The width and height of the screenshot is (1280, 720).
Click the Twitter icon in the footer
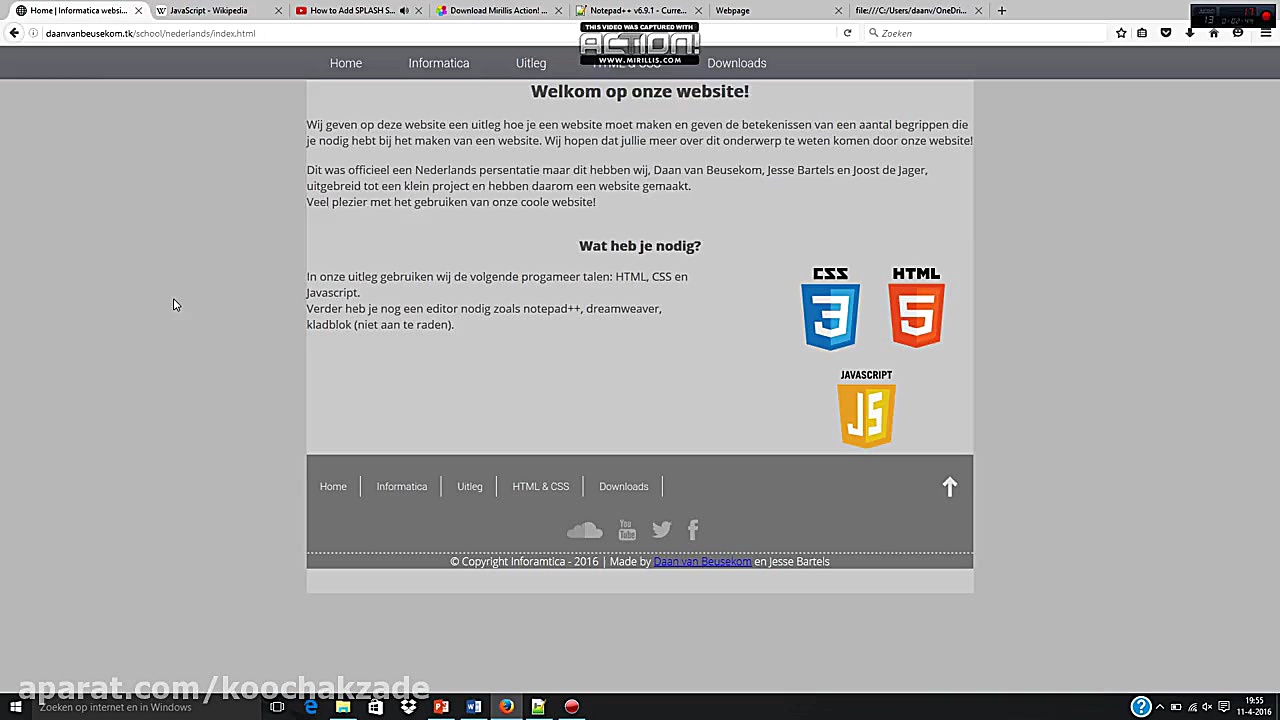[661, 530]
